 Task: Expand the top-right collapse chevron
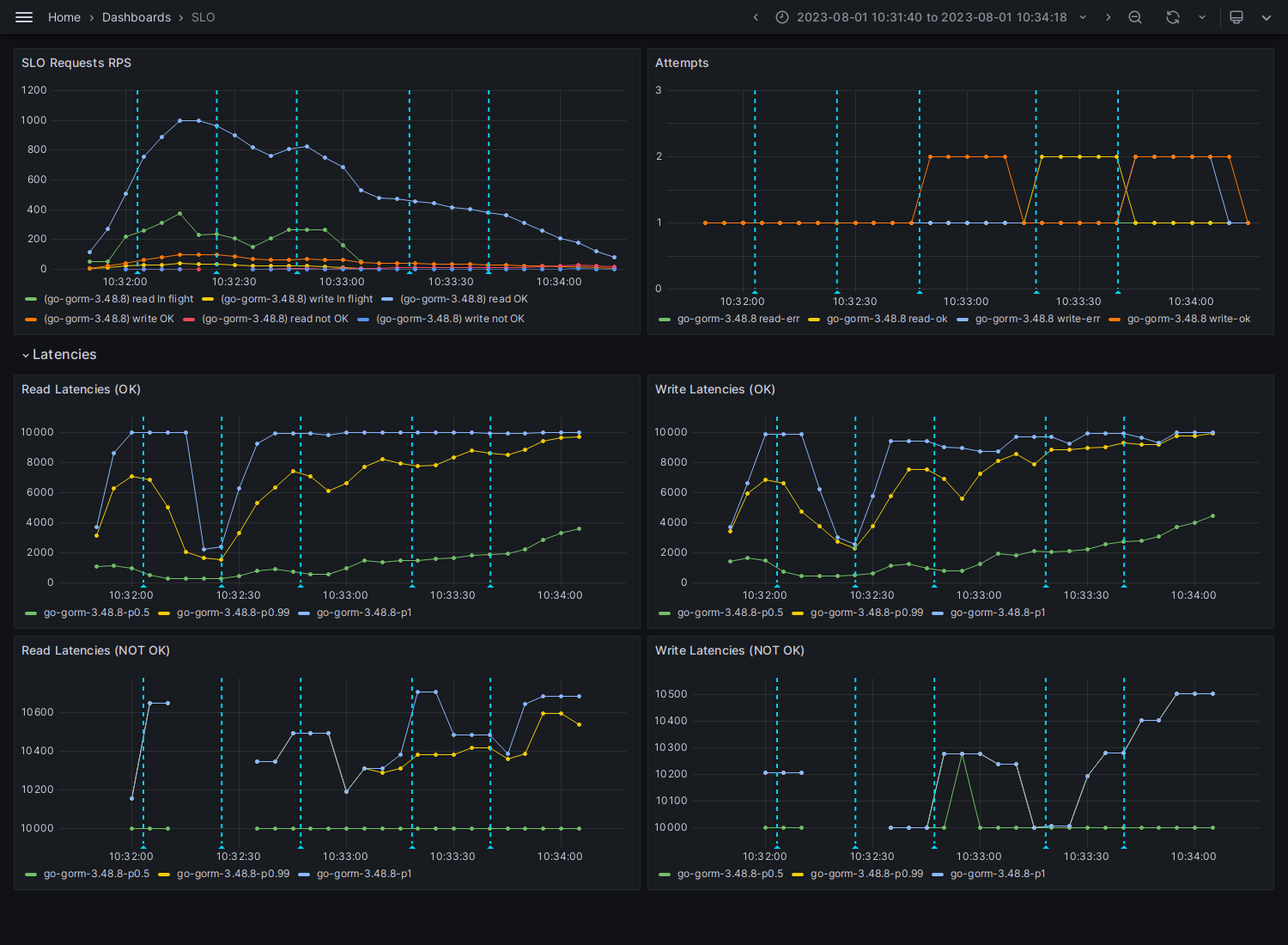pos(1267,17)
